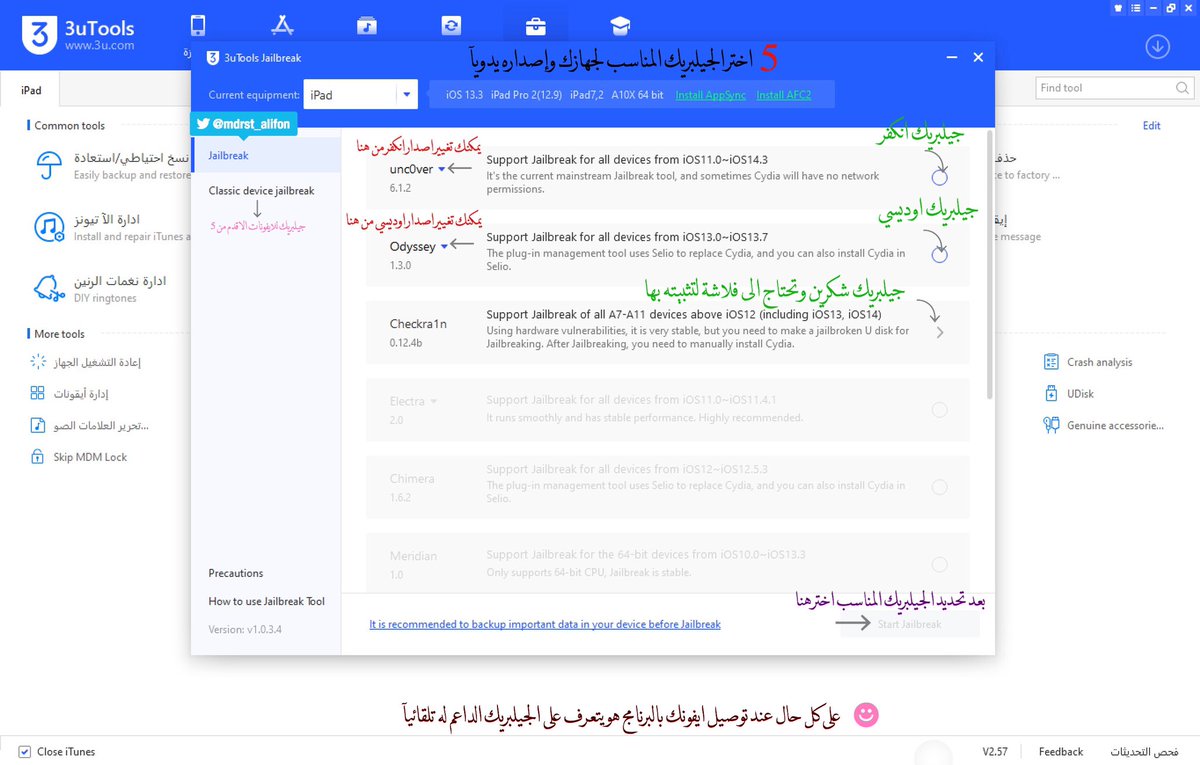Click the iPad Pro 2(12.9) device info text
Viewport: 1200px width, 765px height.
click(x=526, y=95)
